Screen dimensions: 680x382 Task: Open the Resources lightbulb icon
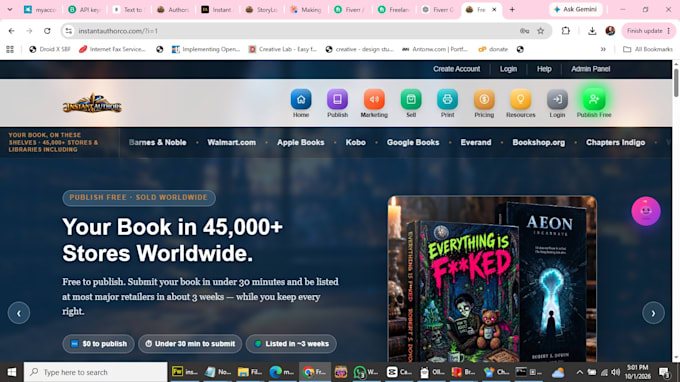520,100
